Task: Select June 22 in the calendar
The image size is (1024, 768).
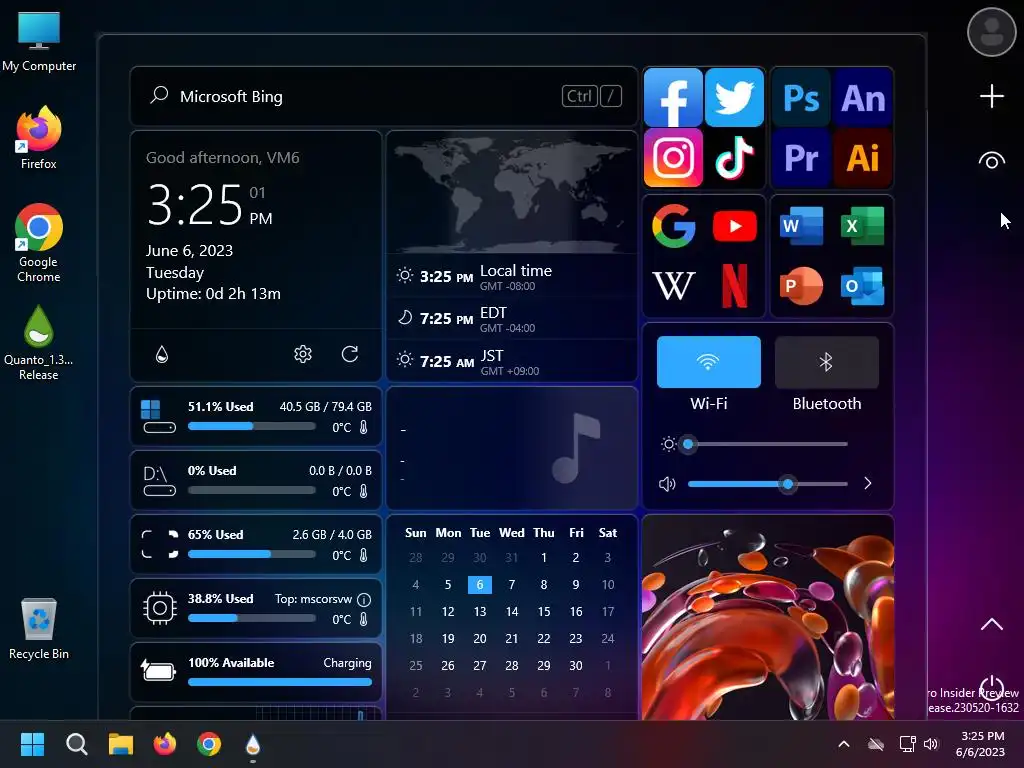Action: (x=543, y=638)
